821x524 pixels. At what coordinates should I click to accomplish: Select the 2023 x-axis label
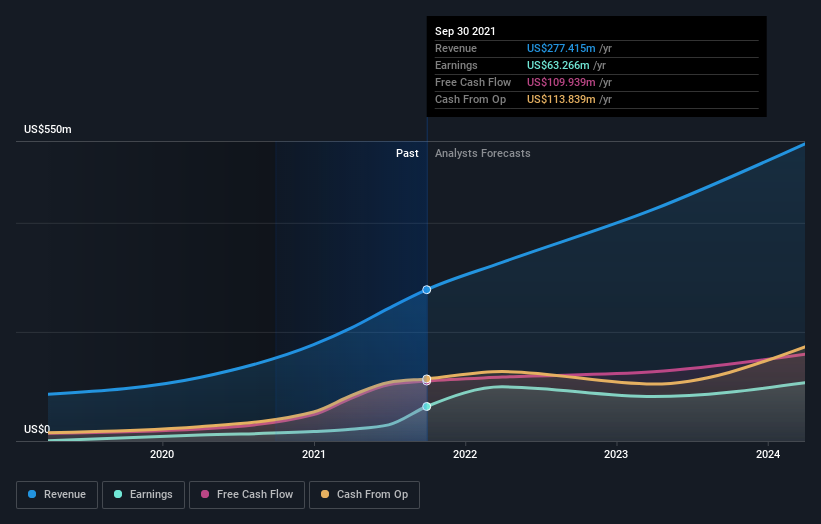point(616,454)
